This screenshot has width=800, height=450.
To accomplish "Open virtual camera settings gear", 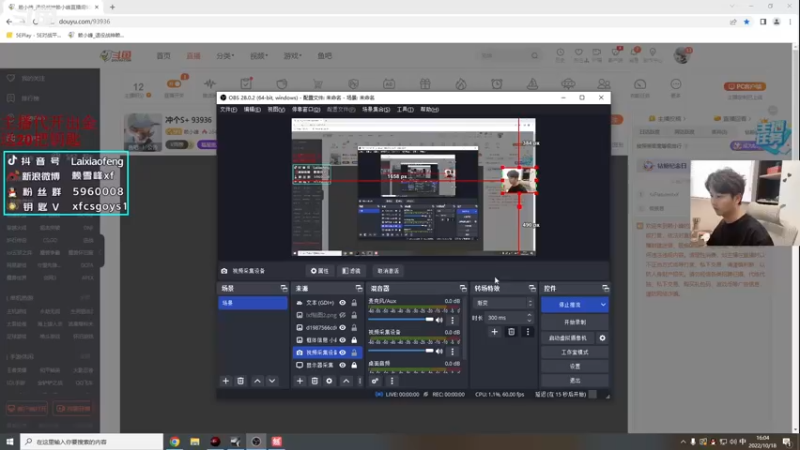I will click(x=602, y=338).
